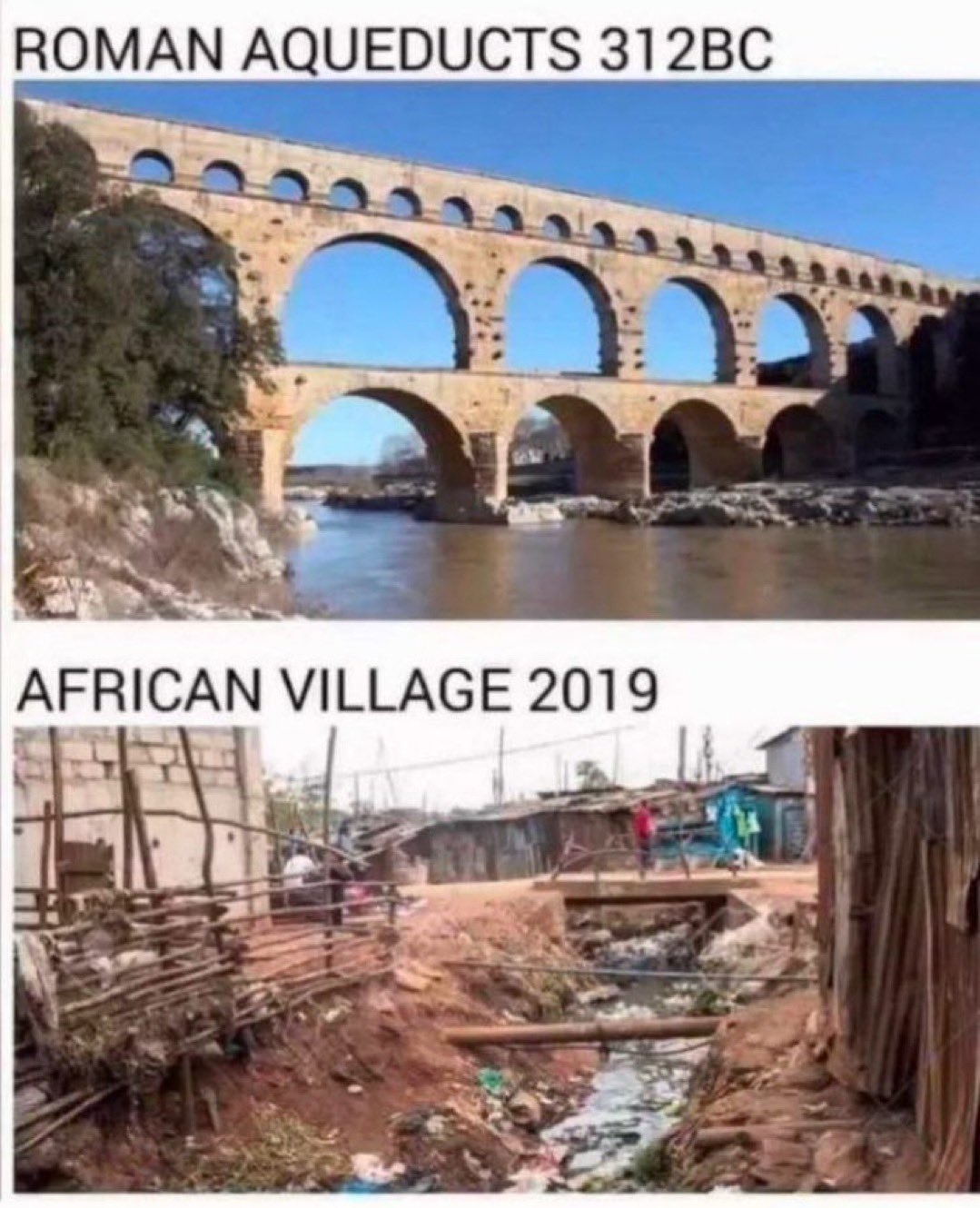Click the person in the red shirt

[x=644, y=831]
